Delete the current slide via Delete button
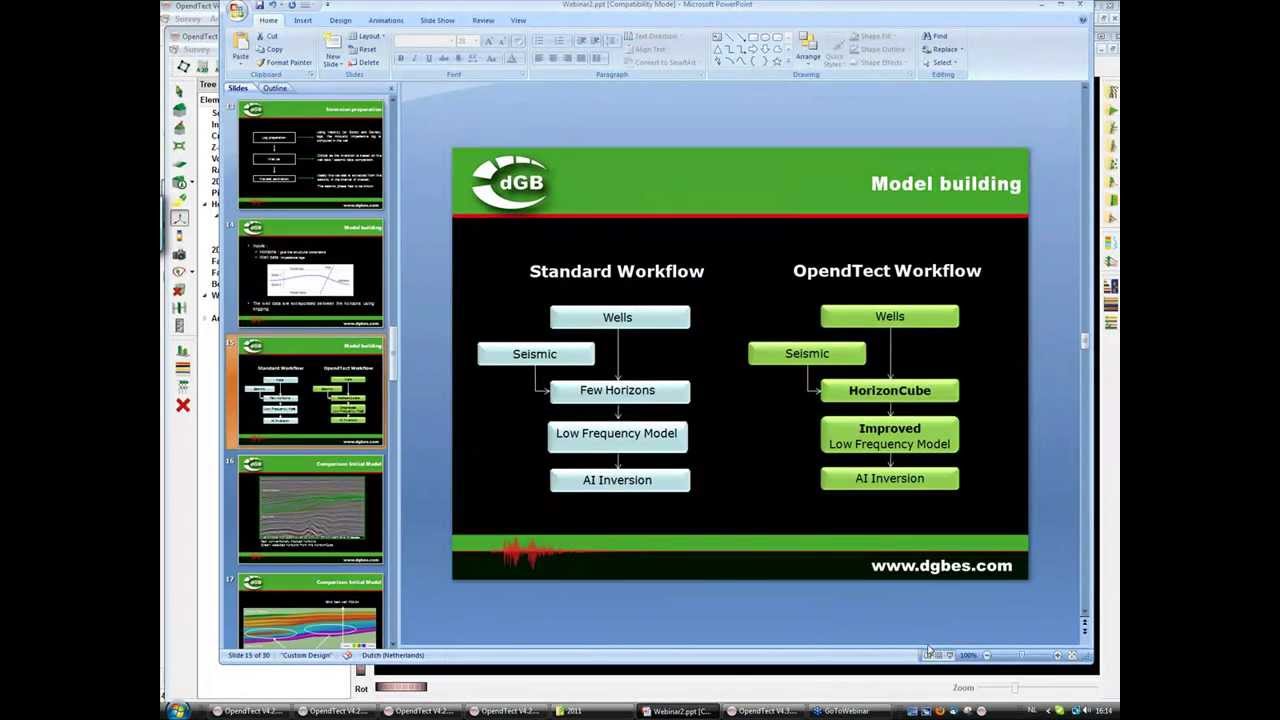 click(365, 62)
